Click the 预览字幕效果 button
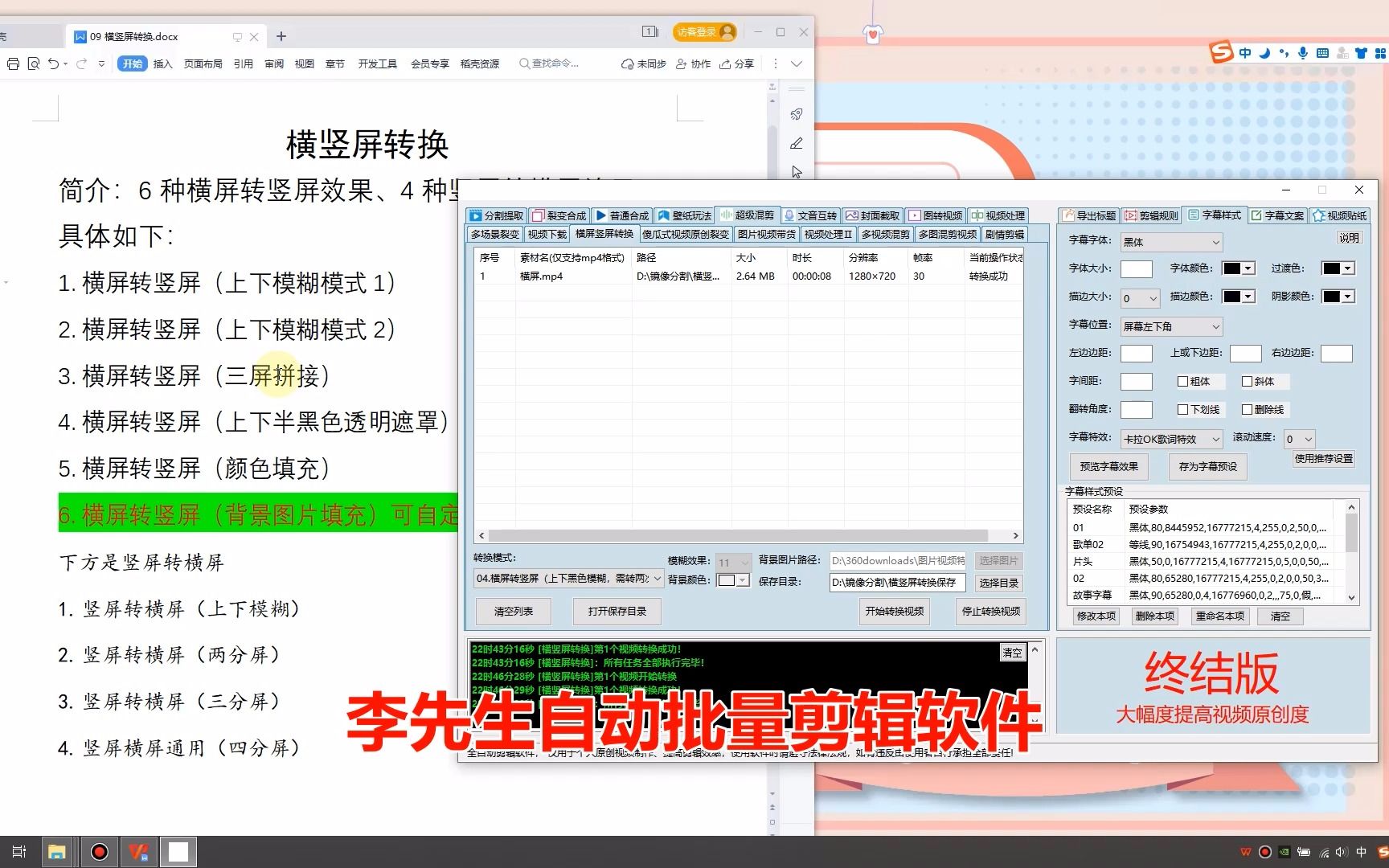This screenshot has height=868, width=1389. (1109, 467)
